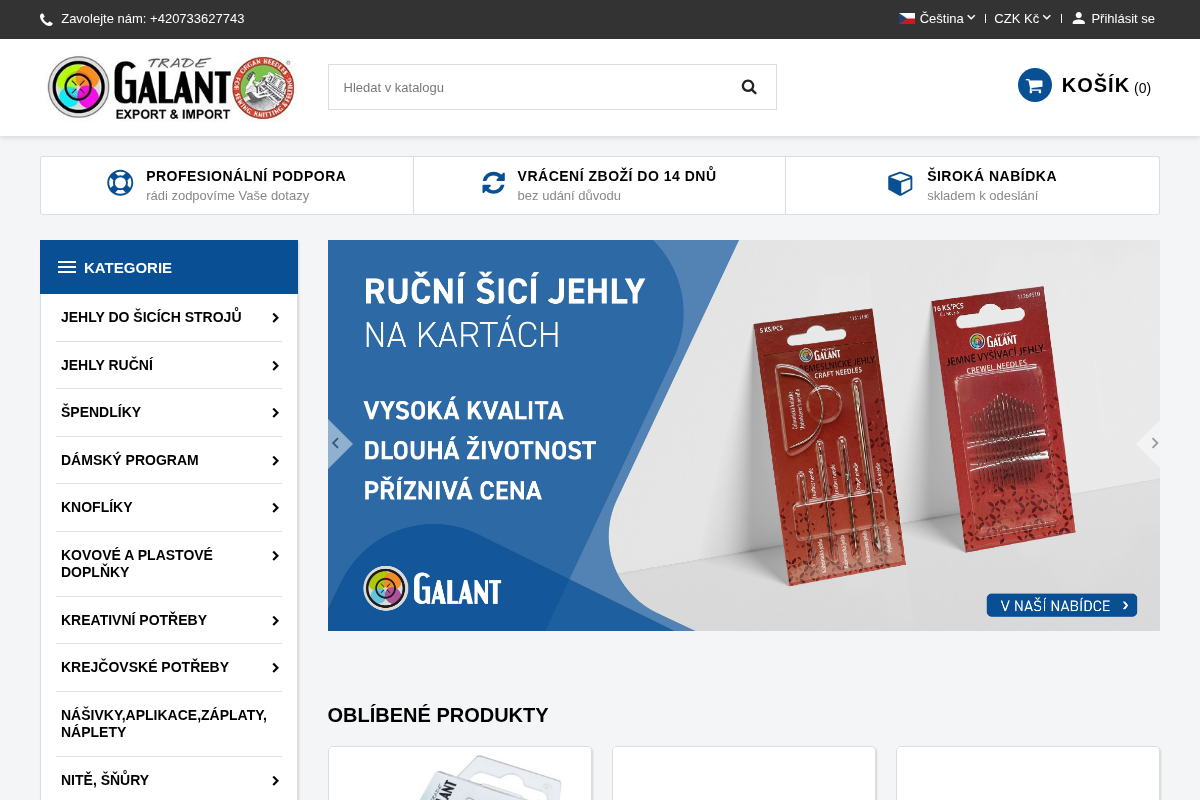
Task: Click the refresh arrows return icon
Action: point(493,183)
